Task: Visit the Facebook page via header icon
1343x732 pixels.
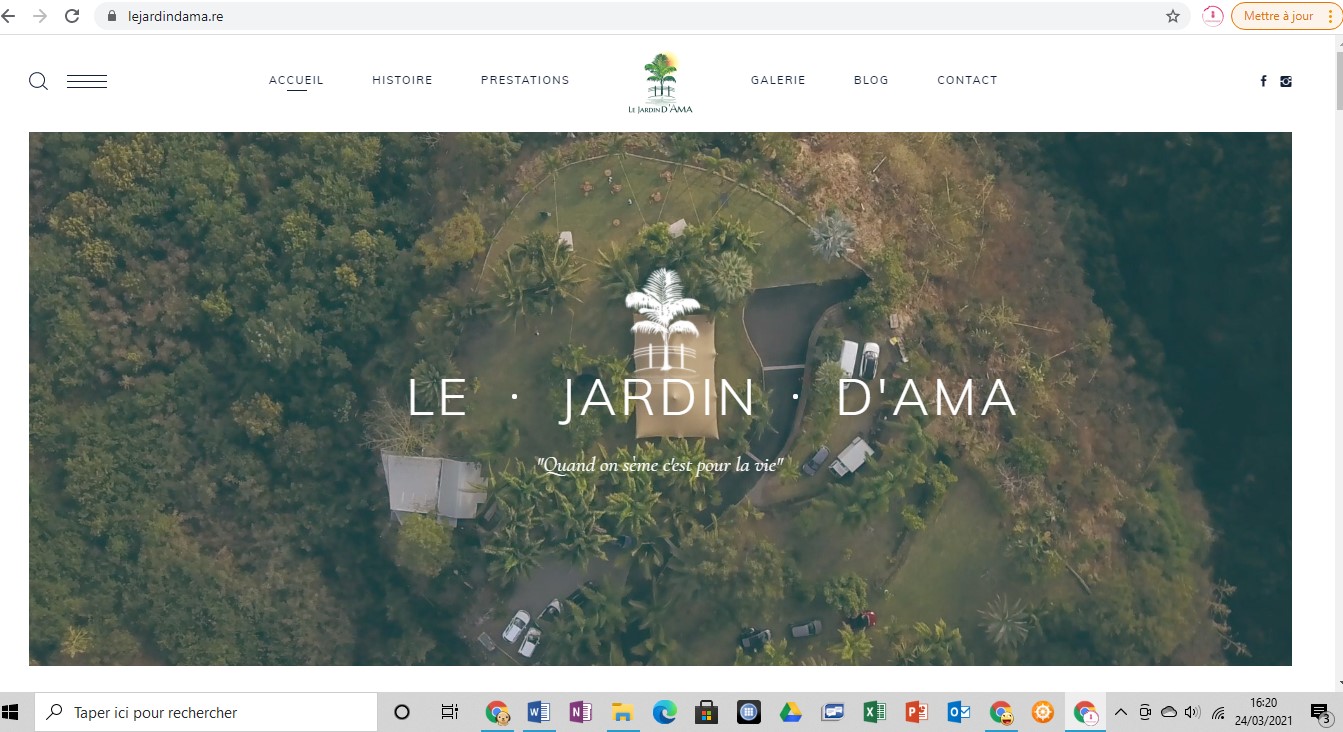Action: pos(1263,81)
